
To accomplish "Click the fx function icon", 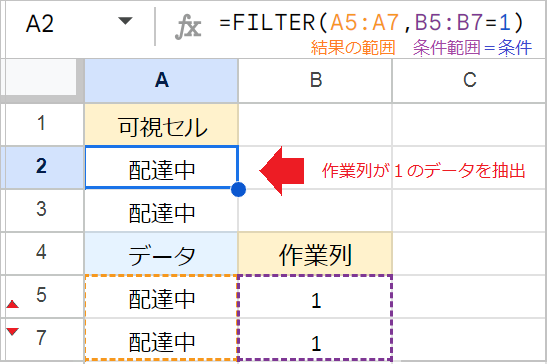I will (x=188, y=27).
